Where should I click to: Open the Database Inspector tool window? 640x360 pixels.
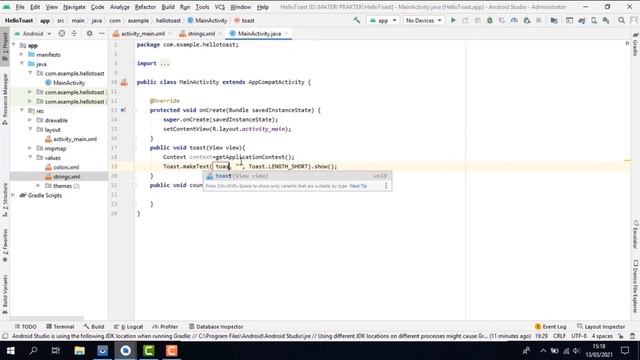point(216,327)
